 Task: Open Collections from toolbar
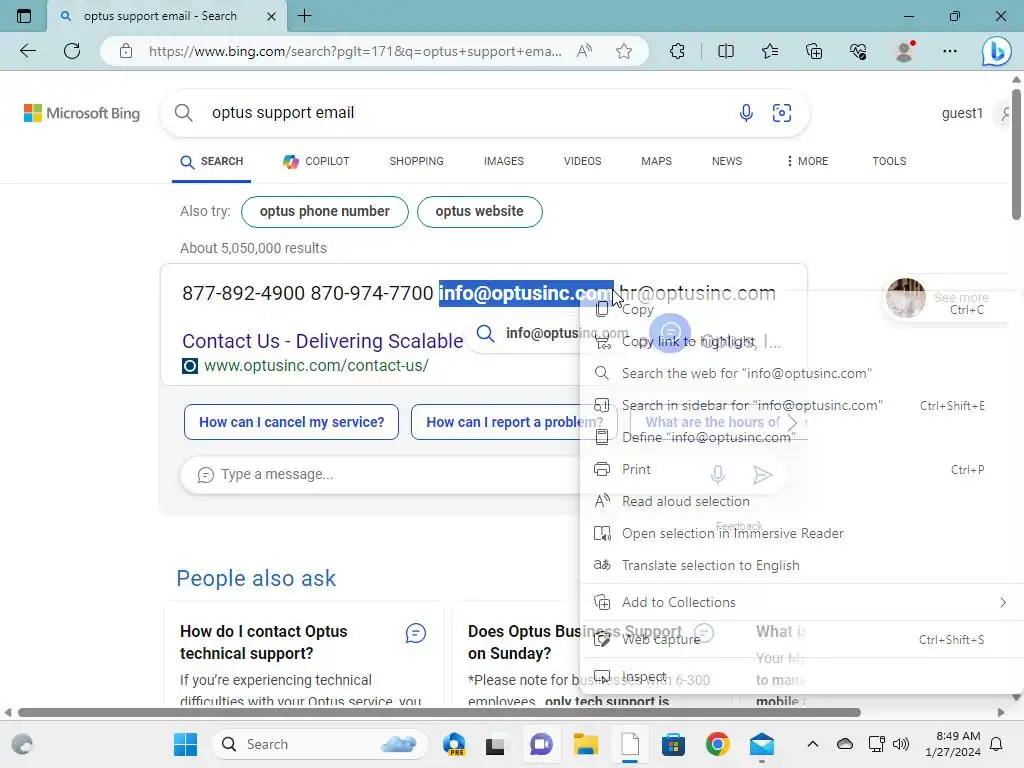coord(814,51)
